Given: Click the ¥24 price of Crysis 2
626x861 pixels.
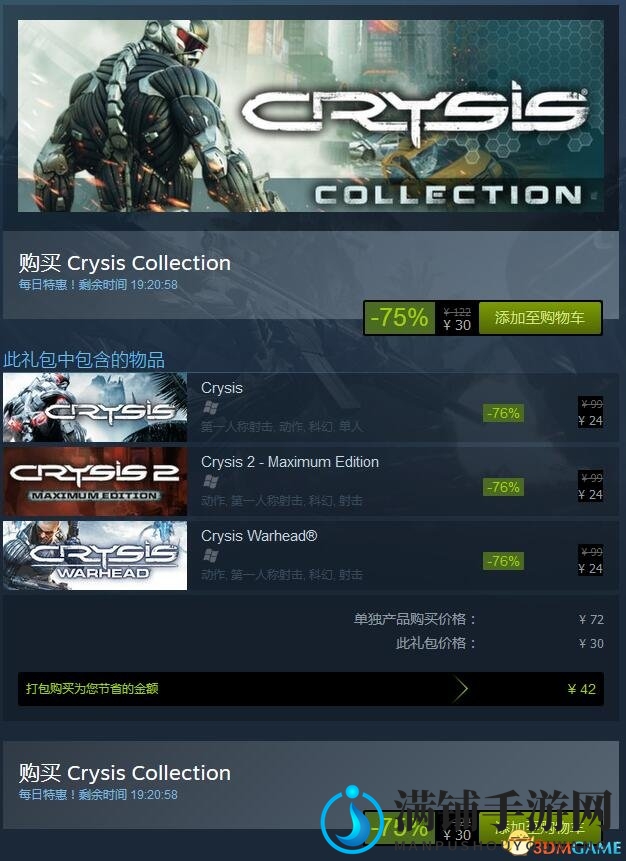Looking at the screenshot, I should [x=590, y=495].
